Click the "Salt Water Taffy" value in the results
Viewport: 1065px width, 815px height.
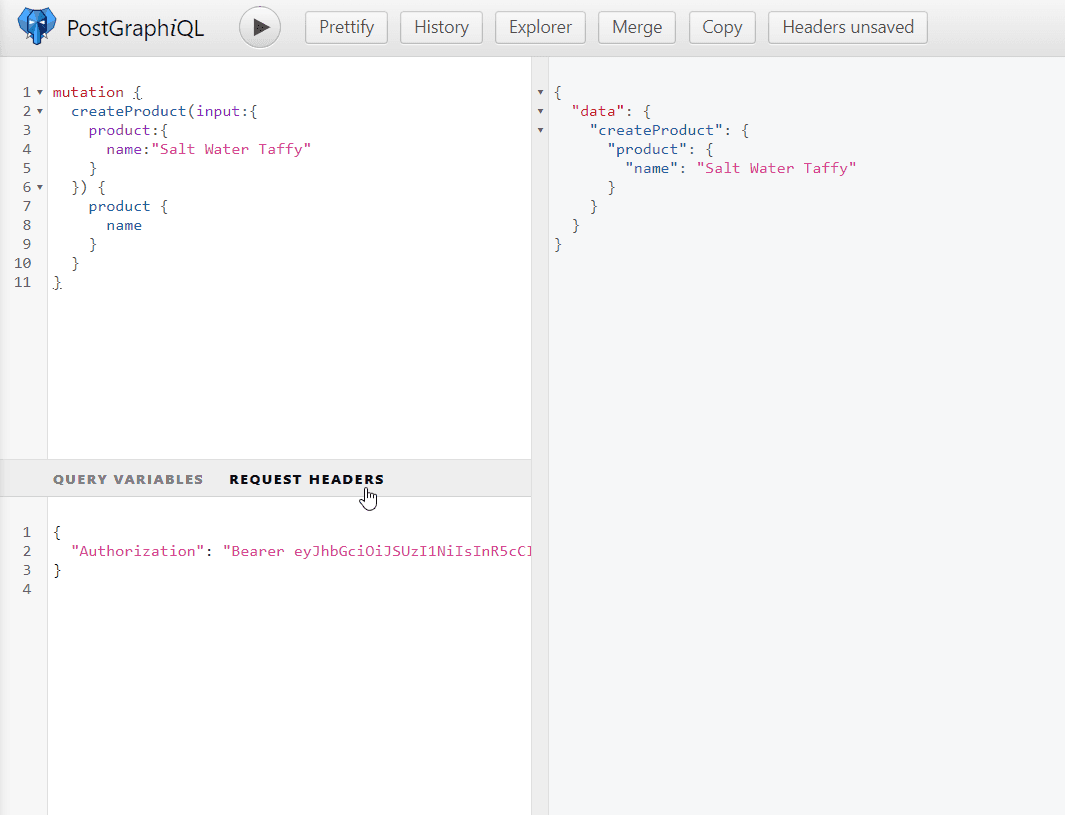coord(776,168)
